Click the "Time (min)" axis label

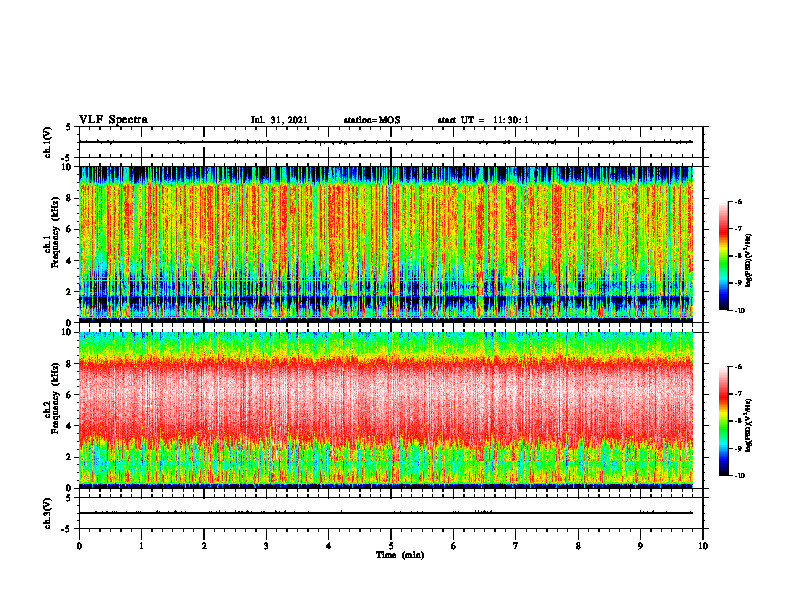(400, 555)
